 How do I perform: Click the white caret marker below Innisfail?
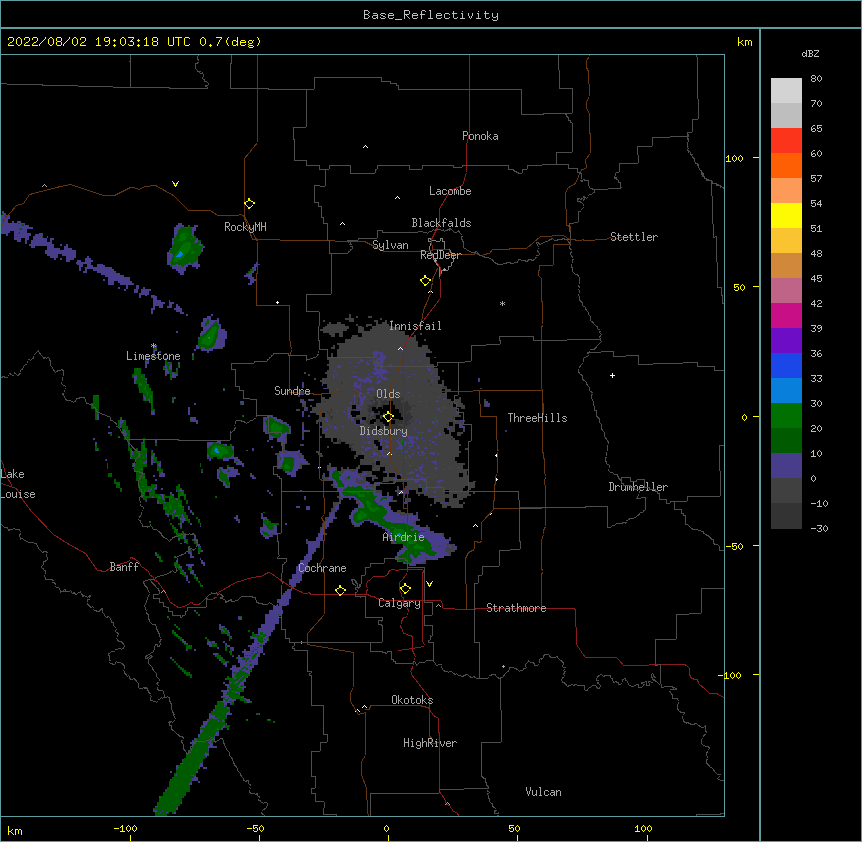(x=400, y=348)
